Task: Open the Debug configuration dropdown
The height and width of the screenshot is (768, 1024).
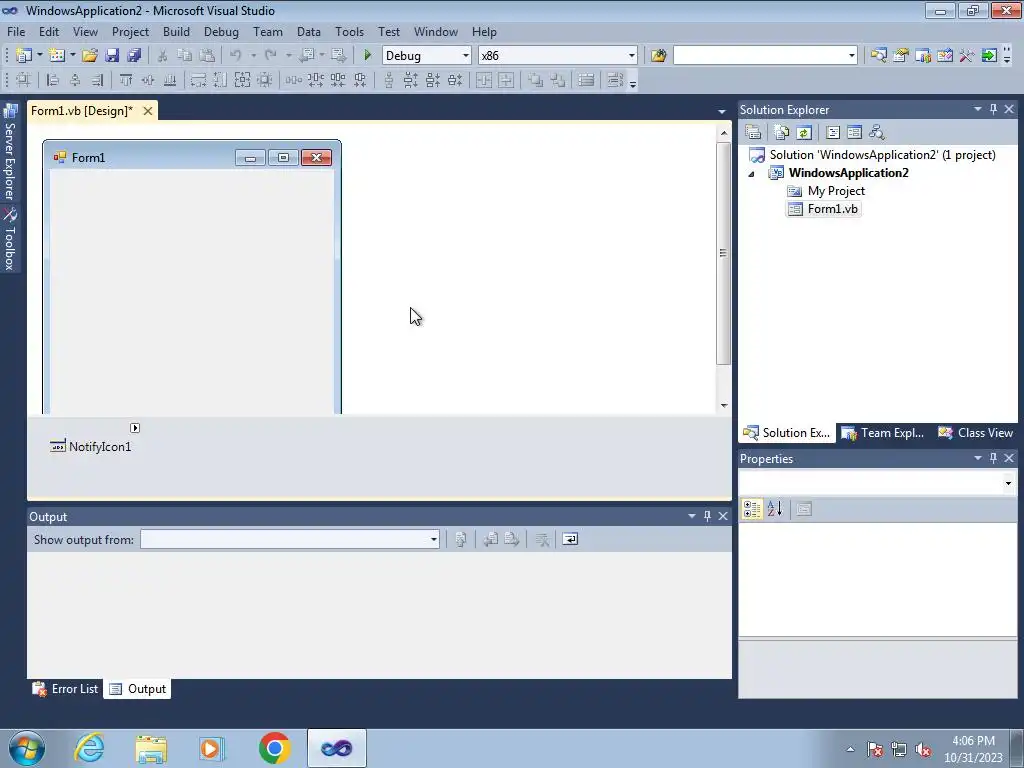Action: click(x=466, y=56)
